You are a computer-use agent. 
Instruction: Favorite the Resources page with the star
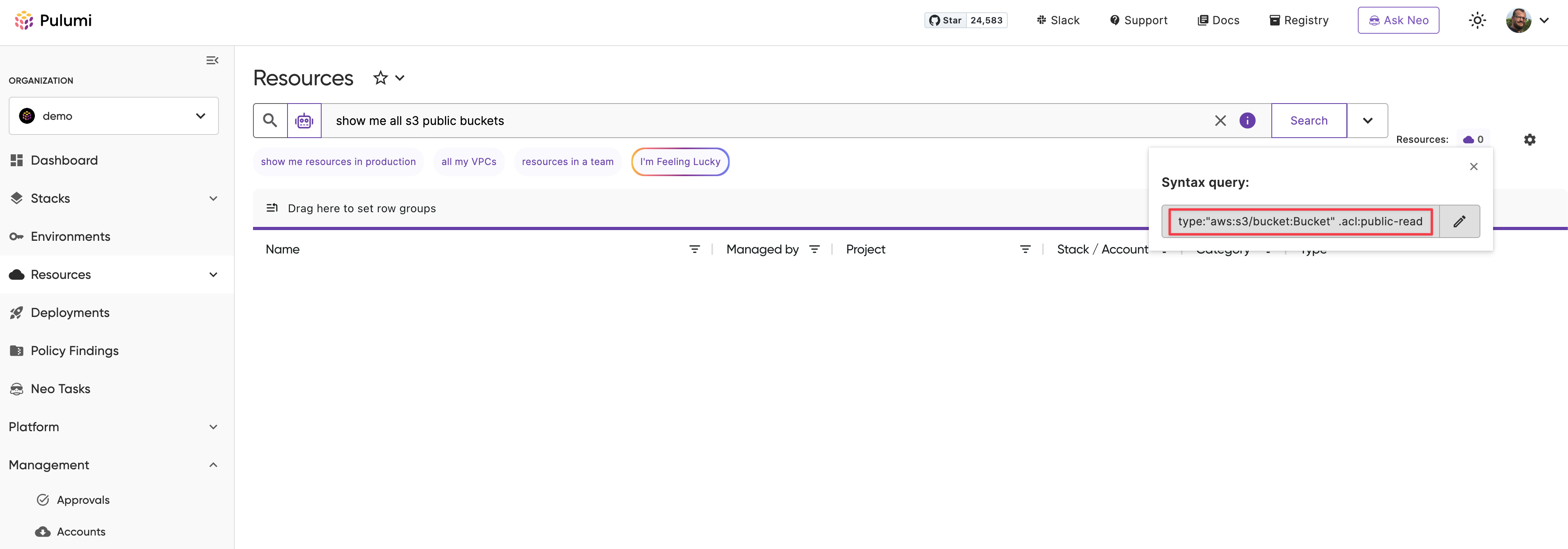380,77
